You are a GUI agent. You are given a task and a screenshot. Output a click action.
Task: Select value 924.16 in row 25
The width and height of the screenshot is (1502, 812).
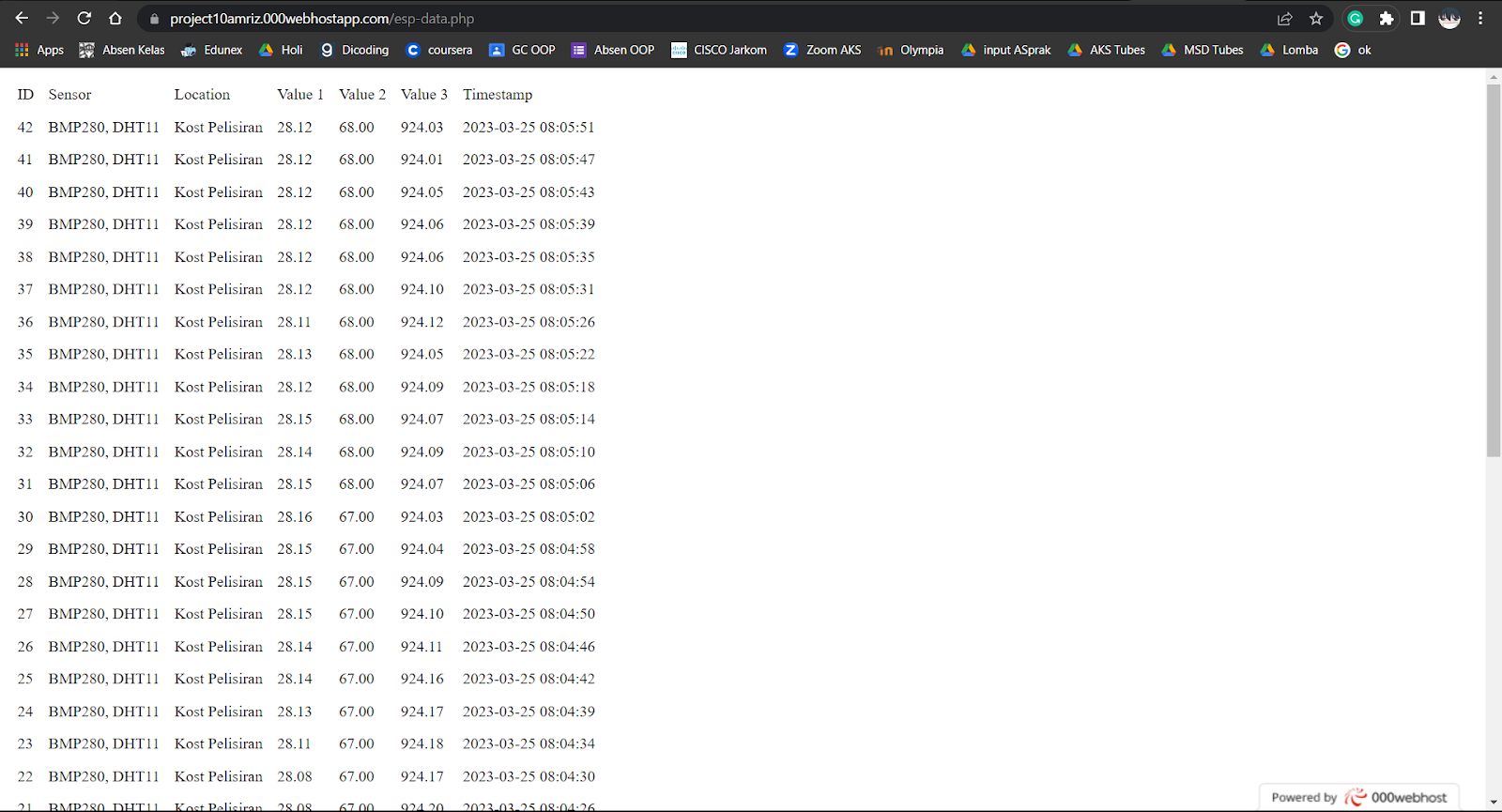(421, 679)
